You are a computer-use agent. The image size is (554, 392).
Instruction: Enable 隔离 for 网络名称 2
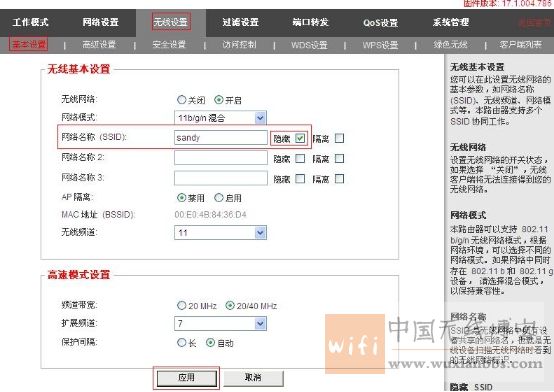339,158
